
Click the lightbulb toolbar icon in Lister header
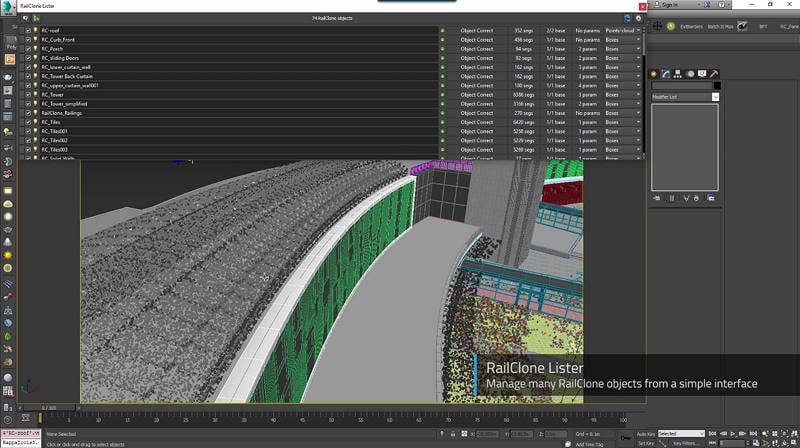(26, 18)
